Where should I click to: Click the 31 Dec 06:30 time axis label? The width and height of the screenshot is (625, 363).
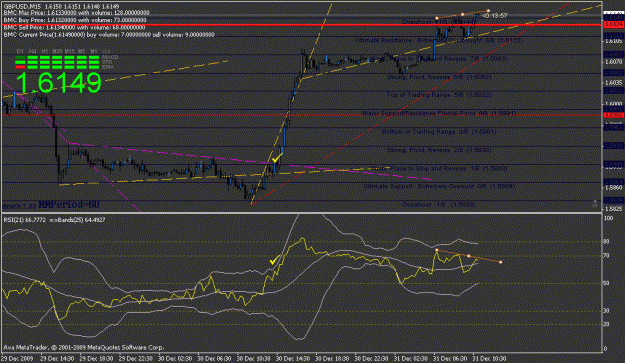(x=450, y=358)
